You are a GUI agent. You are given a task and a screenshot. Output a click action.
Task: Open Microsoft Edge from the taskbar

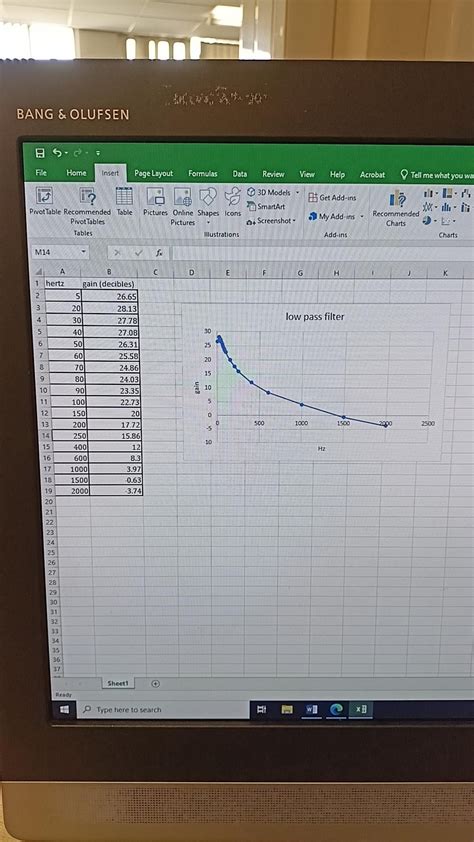[x=337, y=709]
